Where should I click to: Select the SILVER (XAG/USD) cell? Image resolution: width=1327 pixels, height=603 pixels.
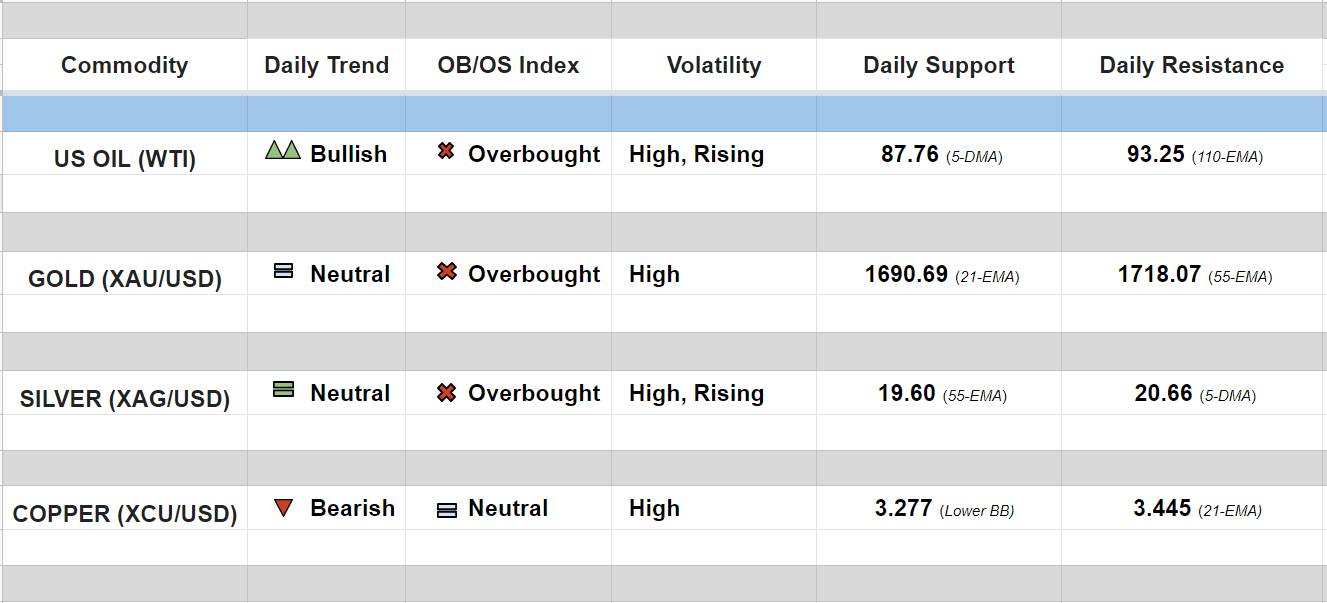tap(125, 398)
